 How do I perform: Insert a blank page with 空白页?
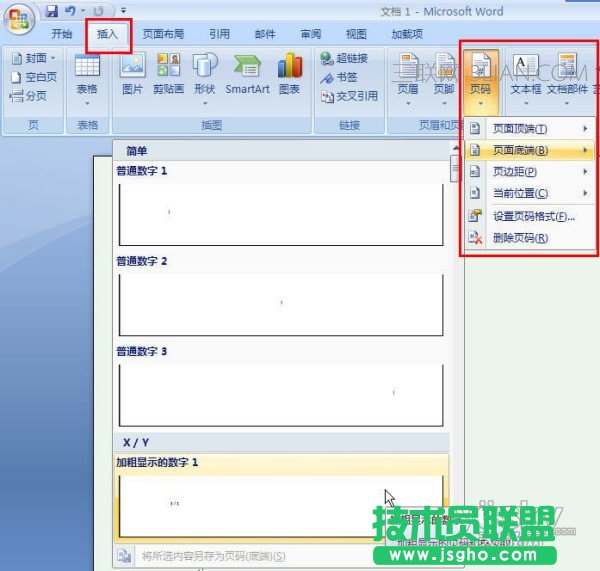[x=34, y=77]
